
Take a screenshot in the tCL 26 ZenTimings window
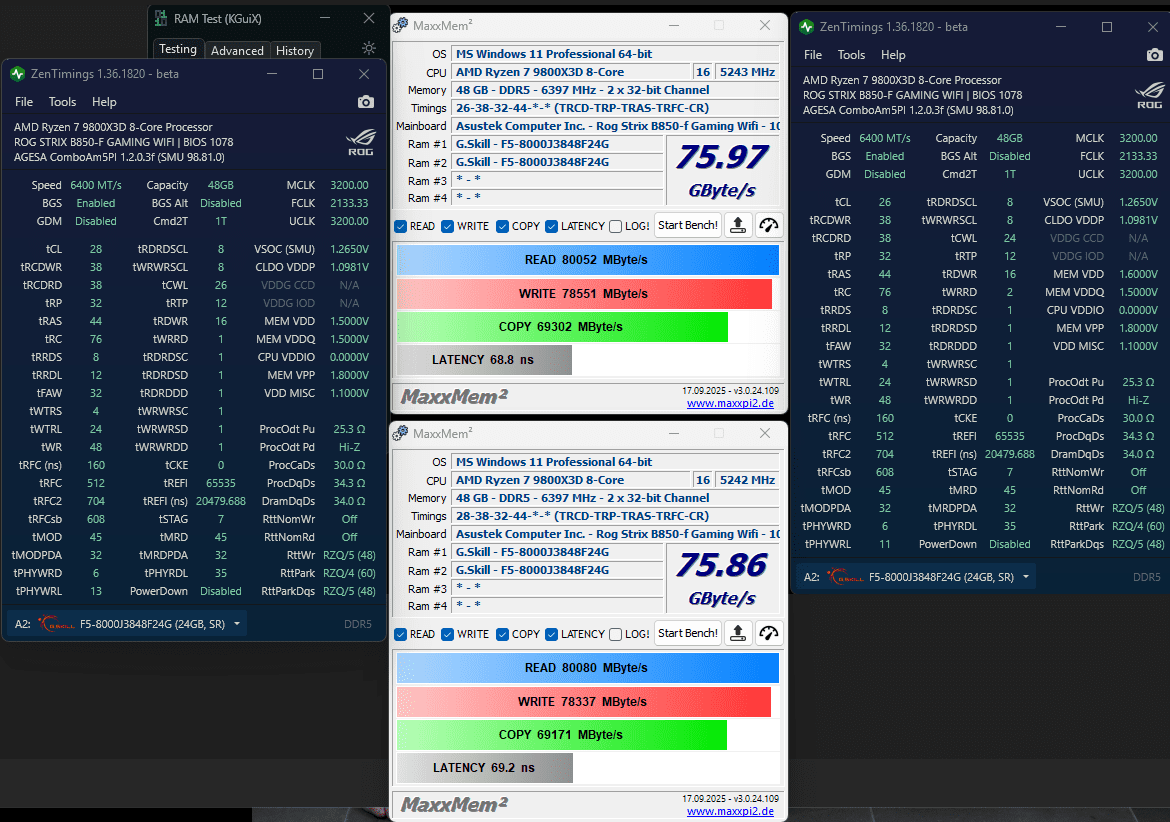coord(1154,55)
